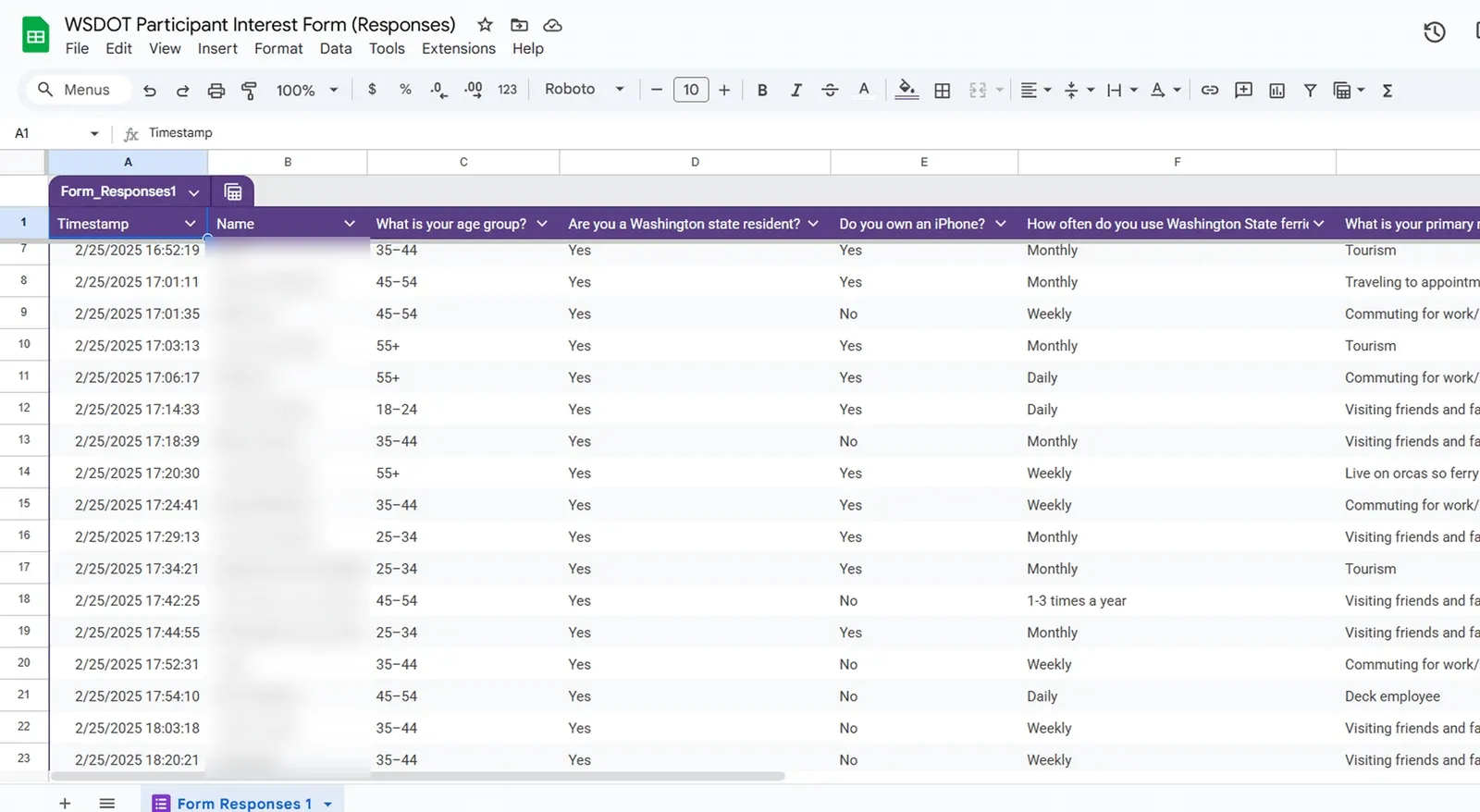Screen dimensions: 1480x812
Task: Open version history clock icon
Action: (x=1435, y=32)
